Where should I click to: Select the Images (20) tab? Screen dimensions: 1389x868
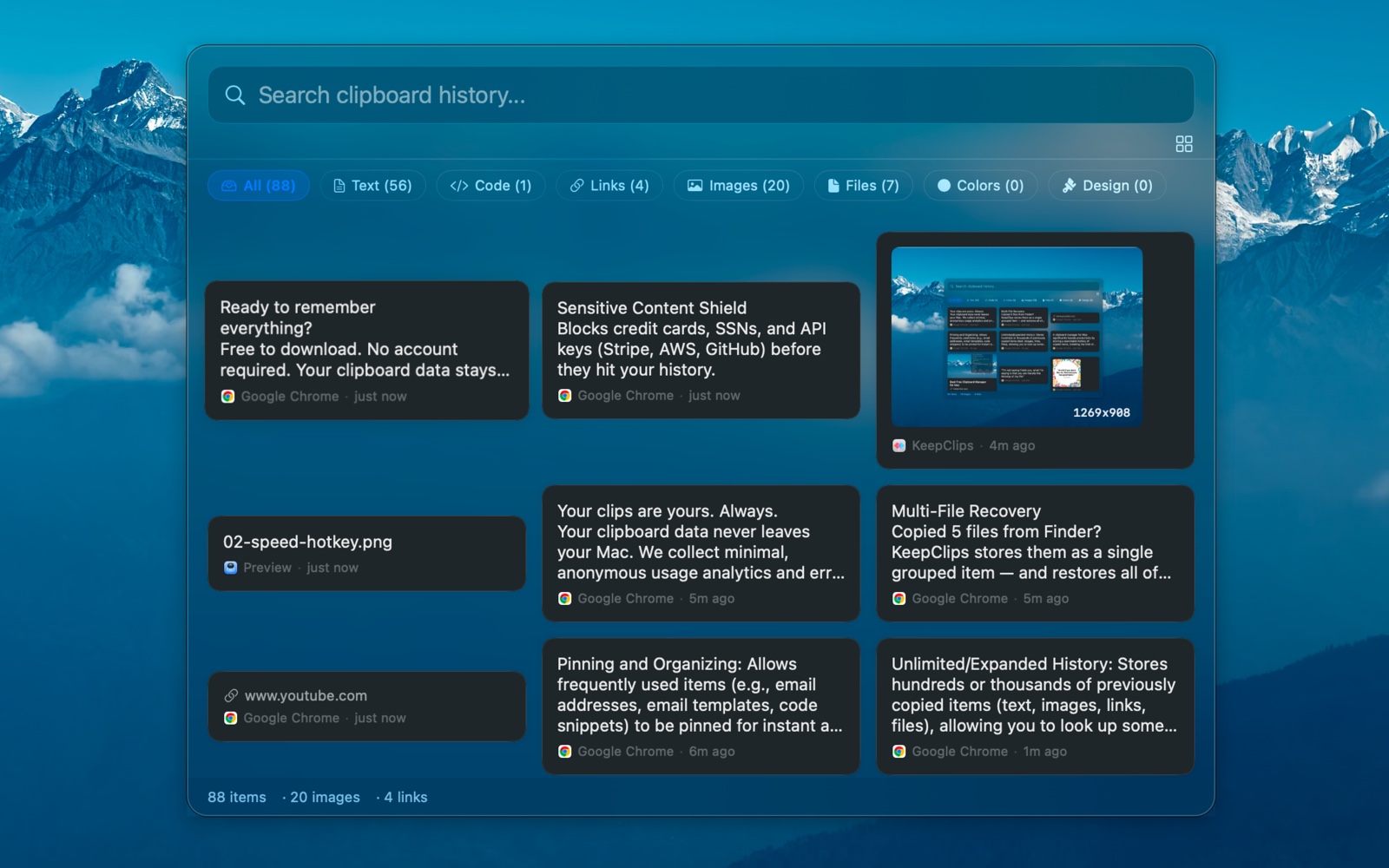738,185
